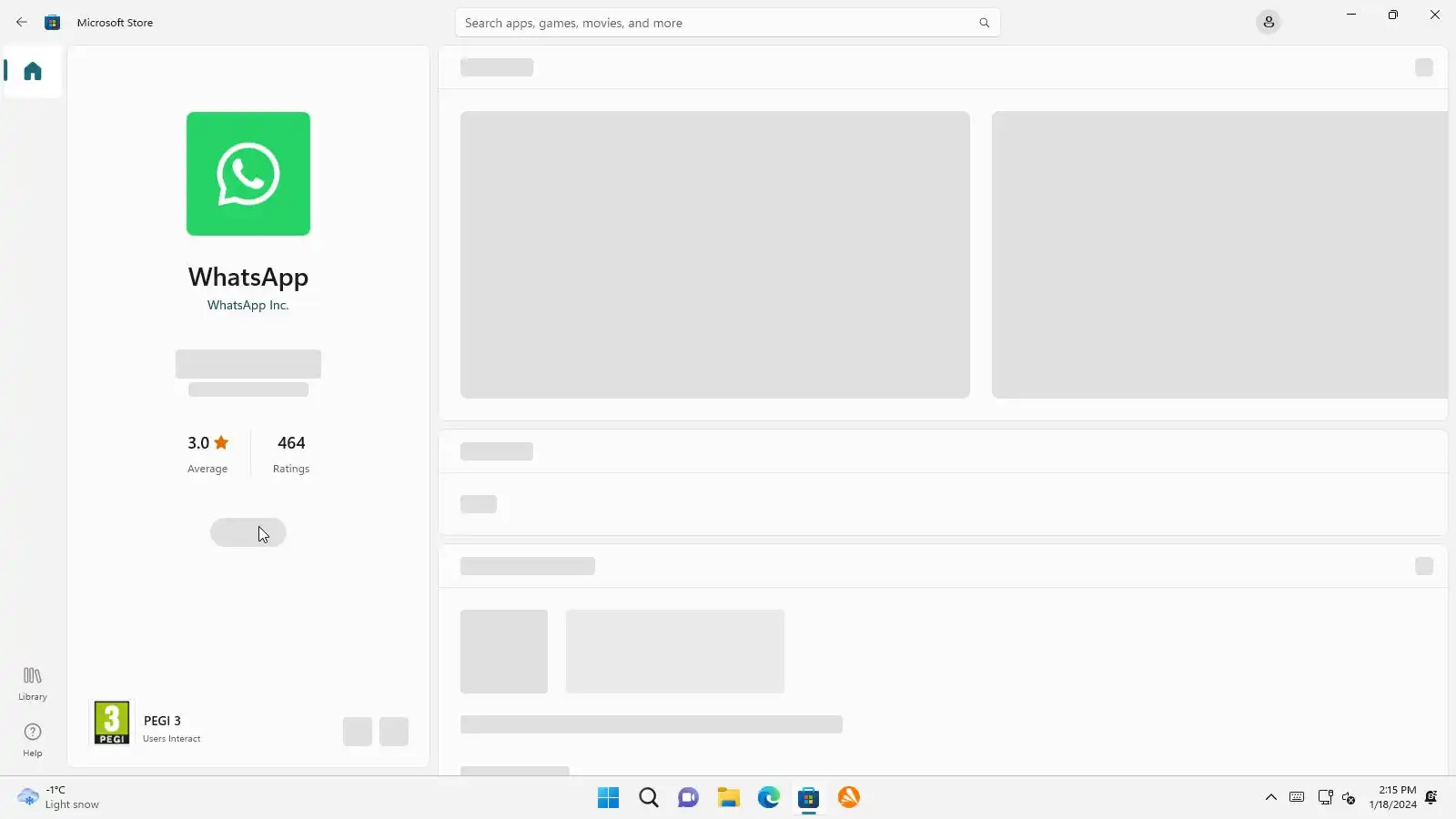Open the notifications bell icon
The image size is (1456, 819).
1431,798
